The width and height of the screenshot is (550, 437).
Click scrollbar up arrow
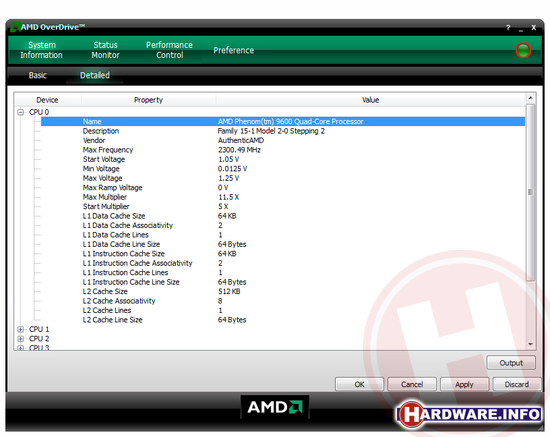[x=530, y=98]
